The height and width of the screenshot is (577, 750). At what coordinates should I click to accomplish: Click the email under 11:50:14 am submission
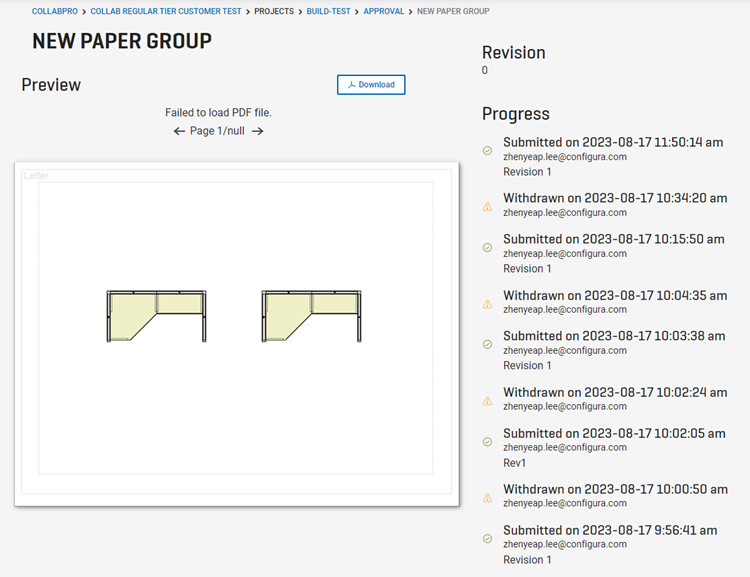coord(565,157)
